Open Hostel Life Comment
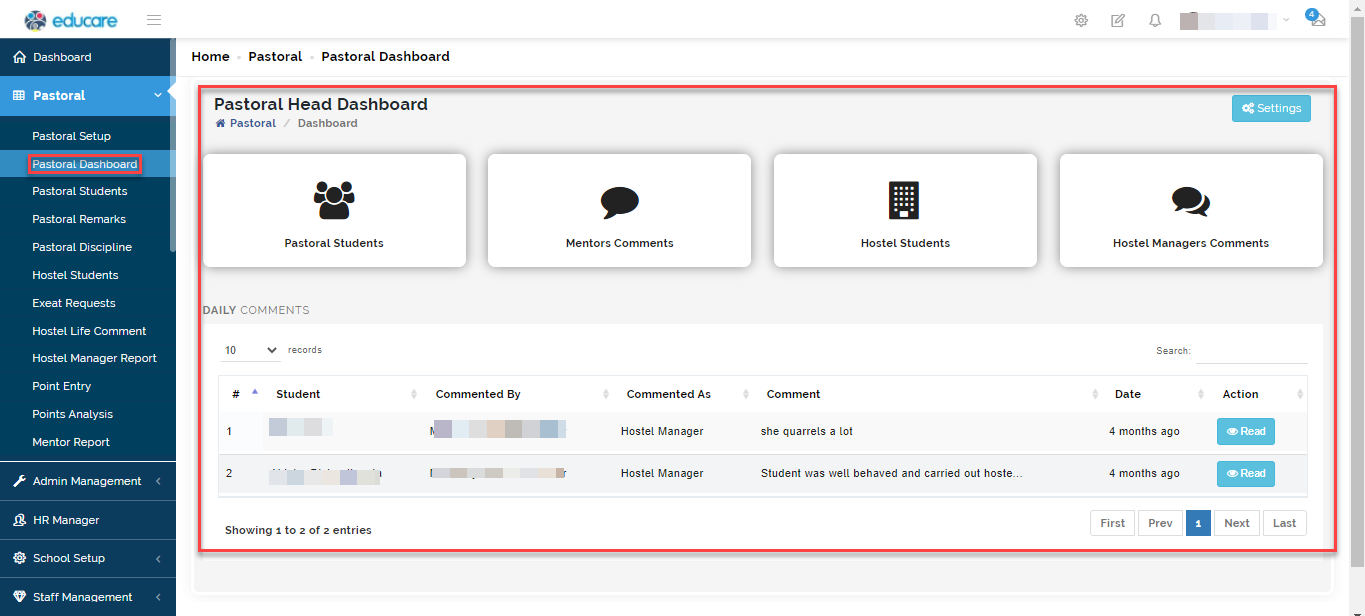Viewport: 1365px width, 616px height. (x=89, y=331)
